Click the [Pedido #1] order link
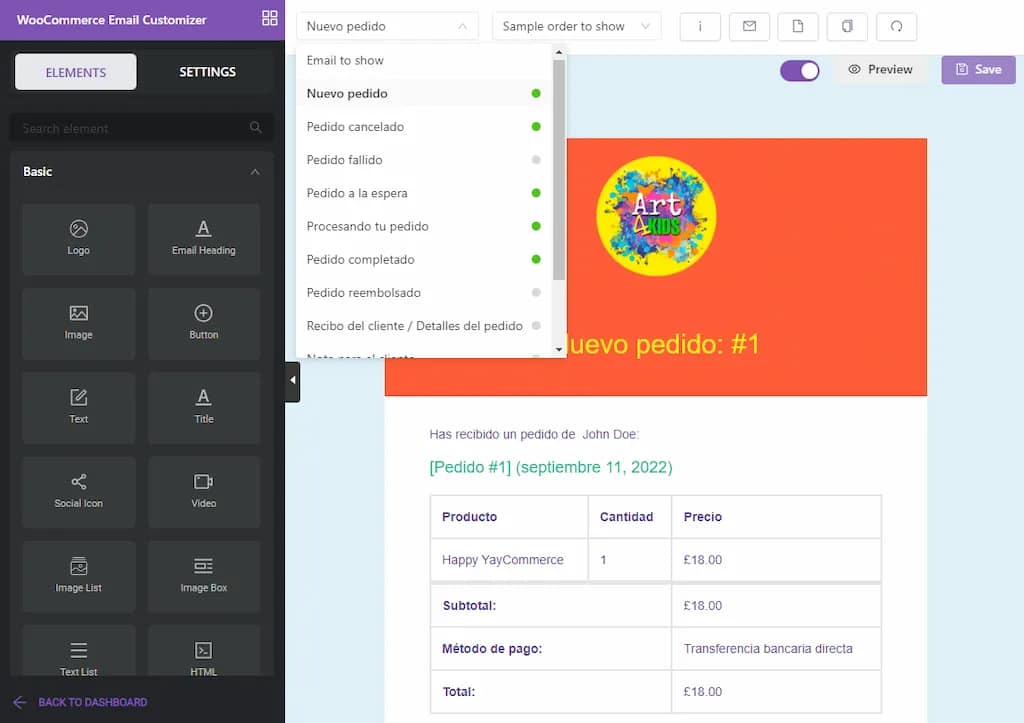The image size is (1024, 723). [551, 468]
